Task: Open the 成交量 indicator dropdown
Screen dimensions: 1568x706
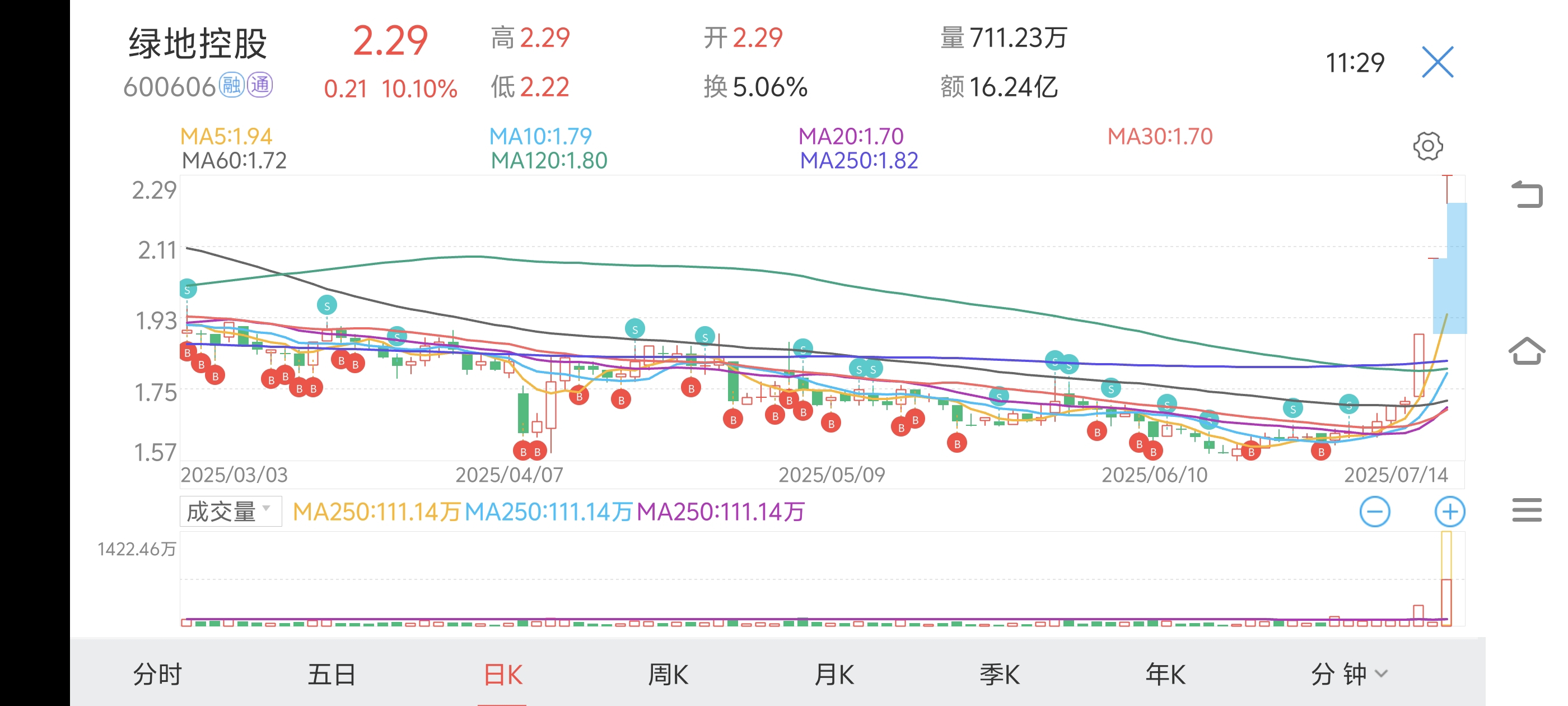Action: coord(230,511)
